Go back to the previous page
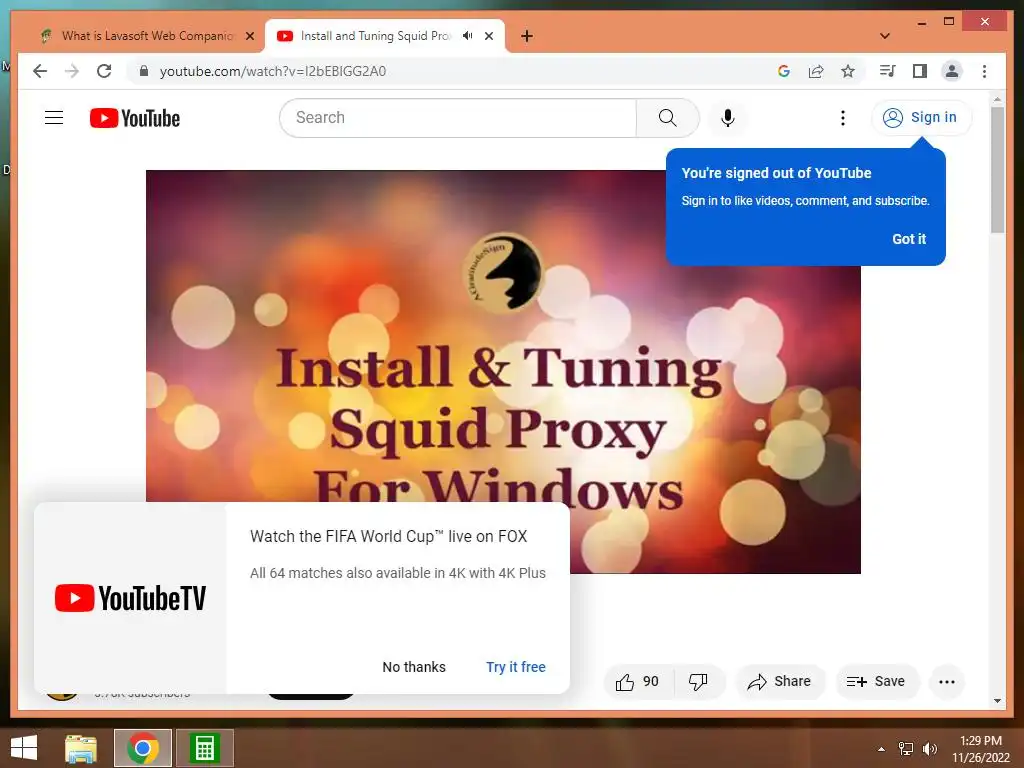Screen dimensions: 1024x768 40,71
